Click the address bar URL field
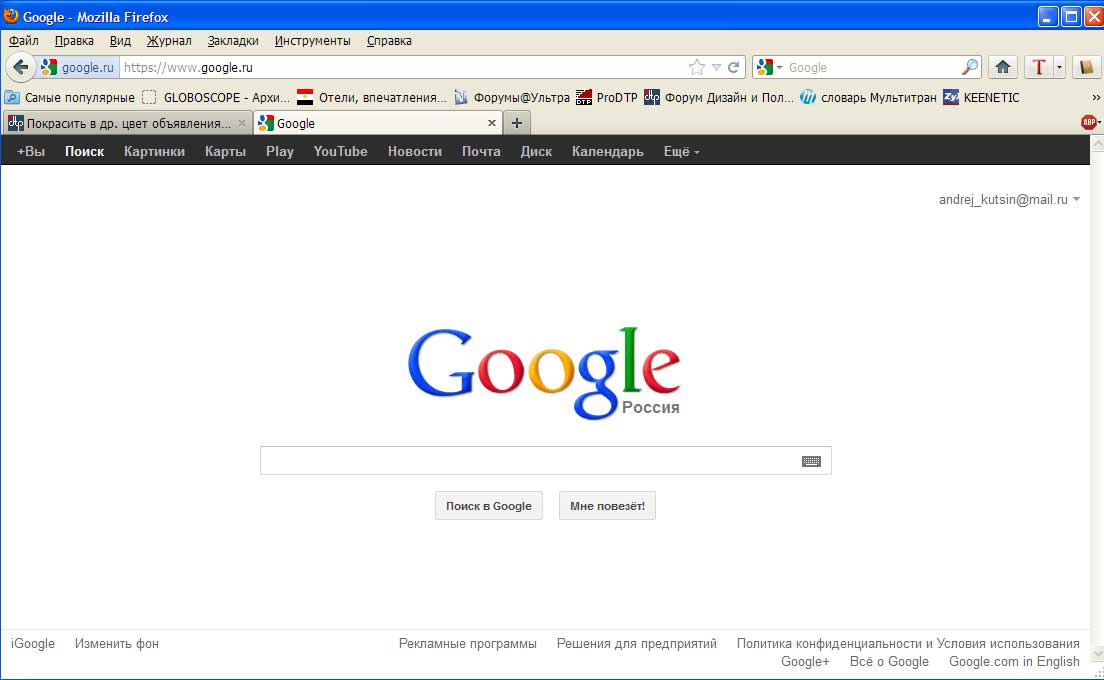Image resolution: width=1104 pixels, height=680 pixels. [x=403, y=68]
